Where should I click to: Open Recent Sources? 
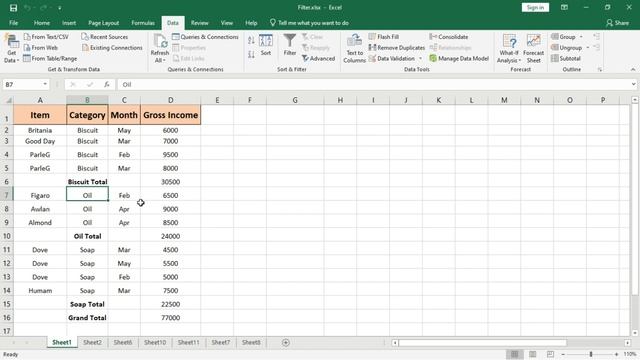pyautogui.click(x=104, y=37)
